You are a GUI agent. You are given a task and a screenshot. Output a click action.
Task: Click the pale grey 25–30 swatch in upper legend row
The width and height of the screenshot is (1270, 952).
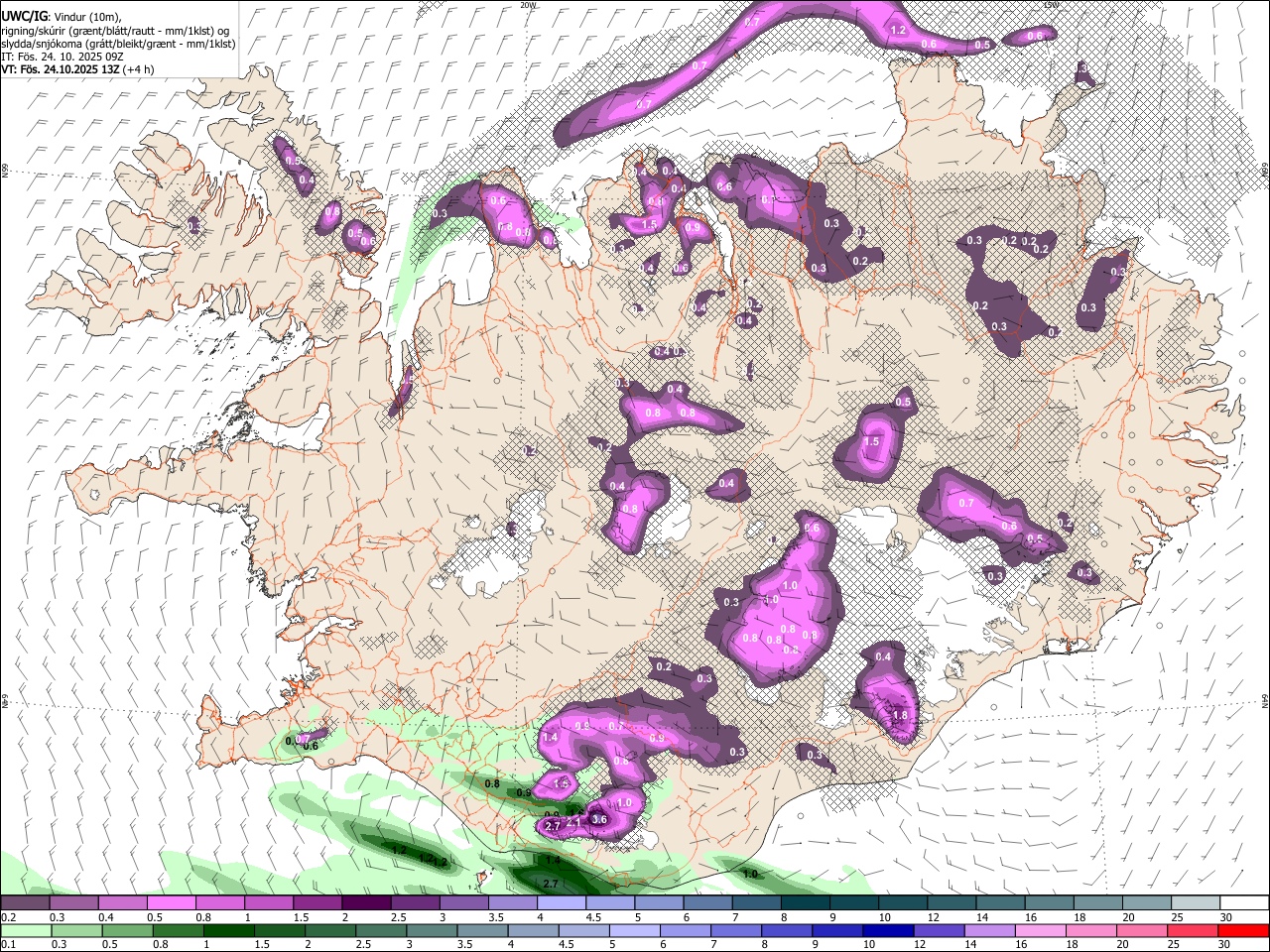click(x=1196, y=903)
